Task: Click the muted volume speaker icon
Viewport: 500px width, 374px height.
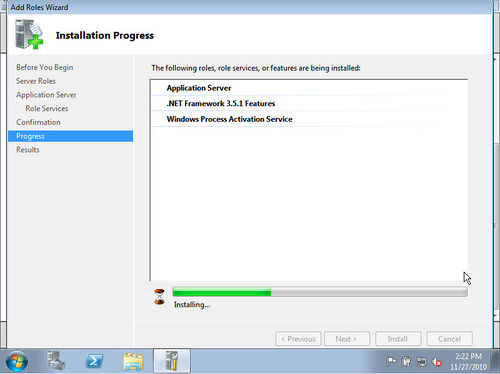Action: (437, 361)
